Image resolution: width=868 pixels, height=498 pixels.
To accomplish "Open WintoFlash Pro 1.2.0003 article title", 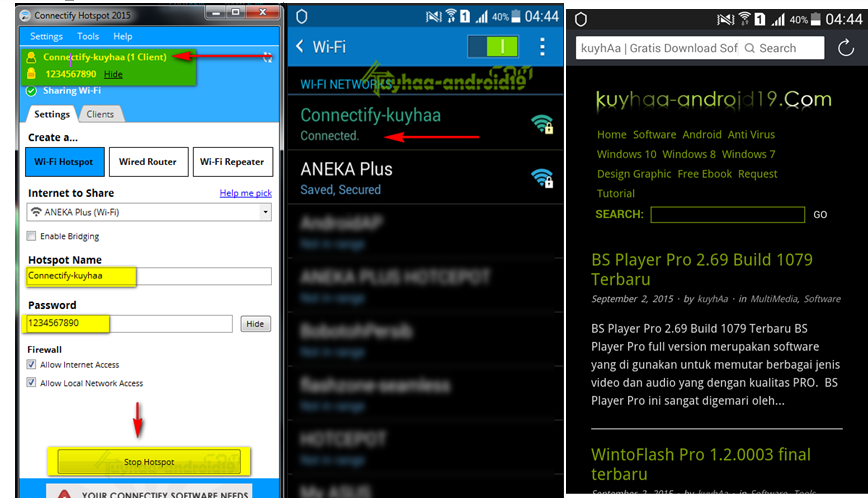I will (x=701, y=464).
